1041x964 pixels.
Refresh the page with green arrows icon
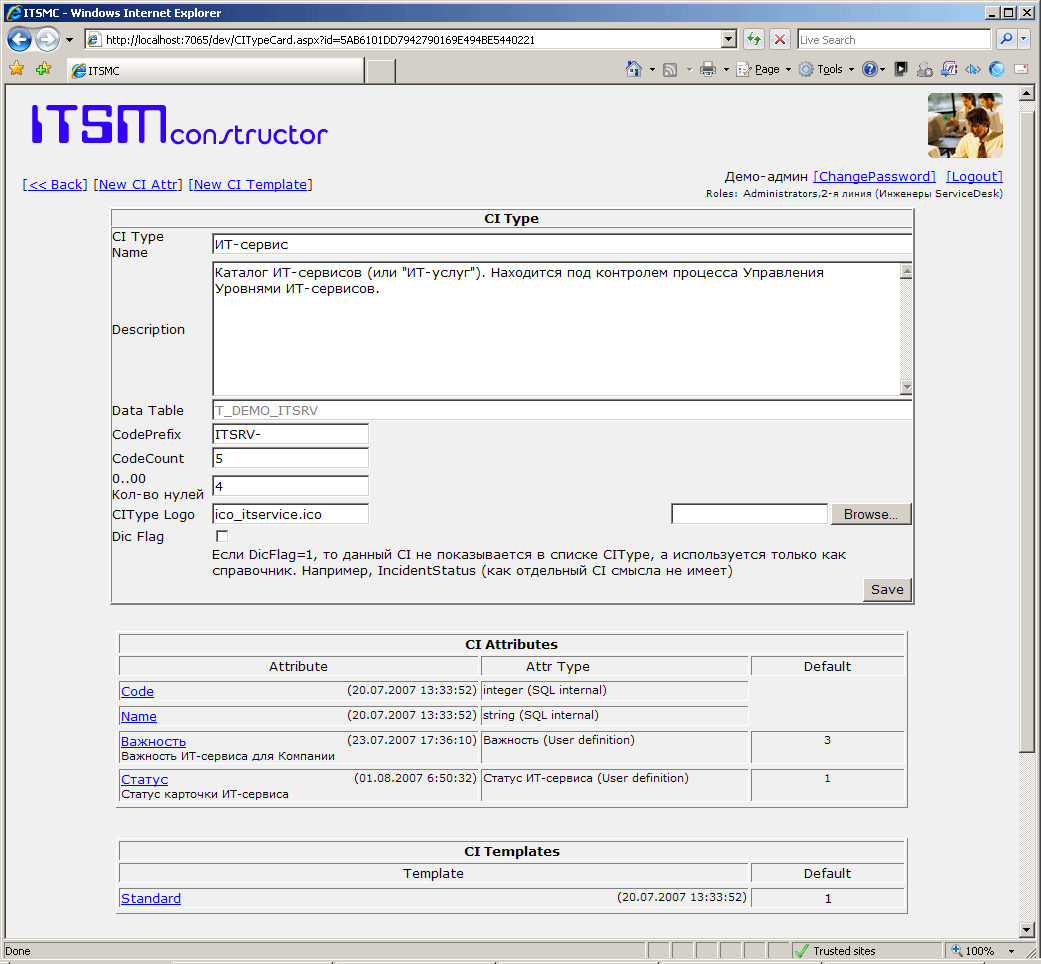[754, 40]
